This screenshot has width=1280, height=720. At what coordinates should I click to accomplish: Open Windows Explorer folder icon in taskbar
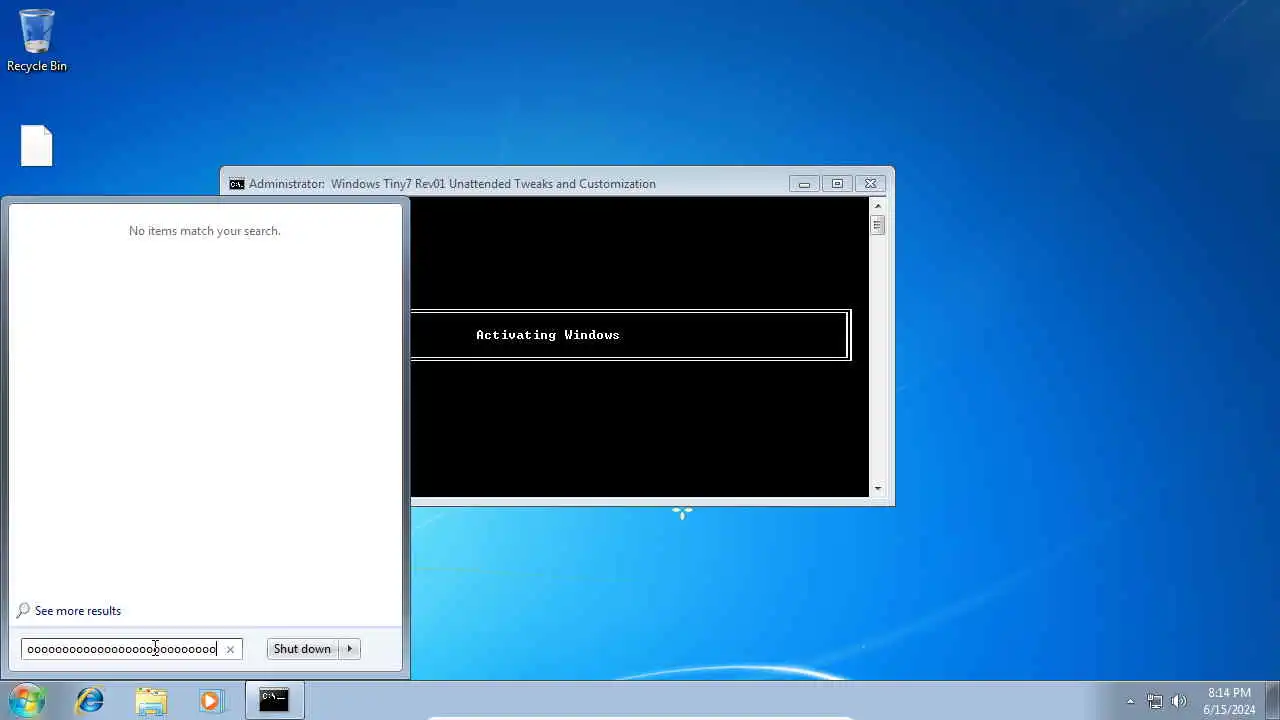pyautogui.click(x=151, y=700)
